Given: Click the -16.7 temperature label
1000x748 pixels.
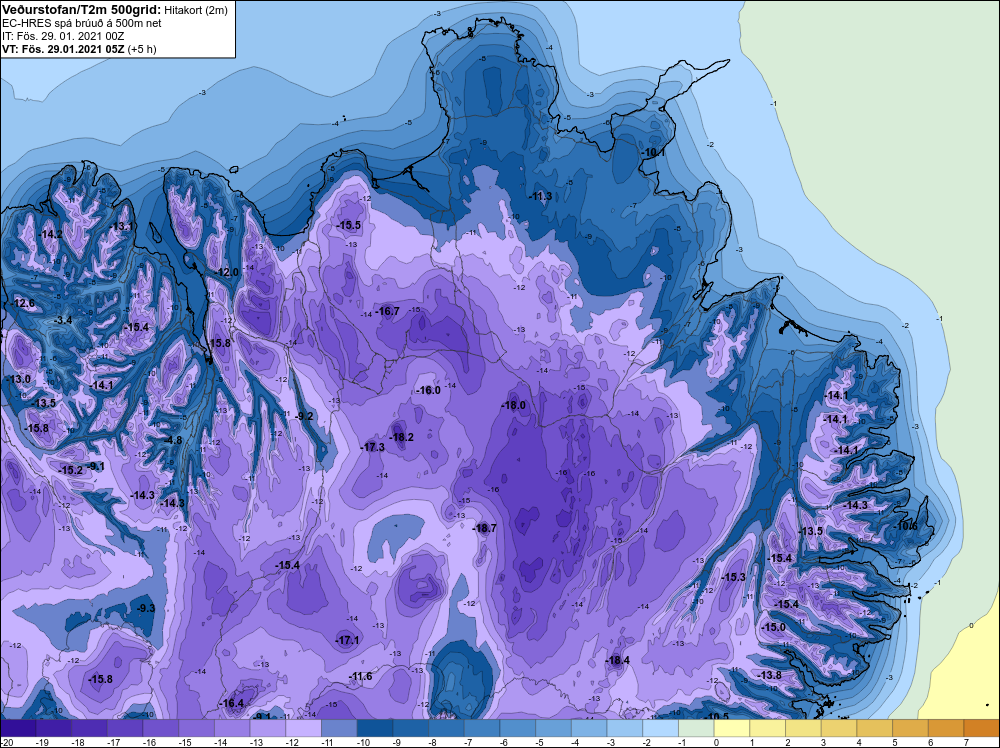Looking at the screenshot, I should pos(387,311).
